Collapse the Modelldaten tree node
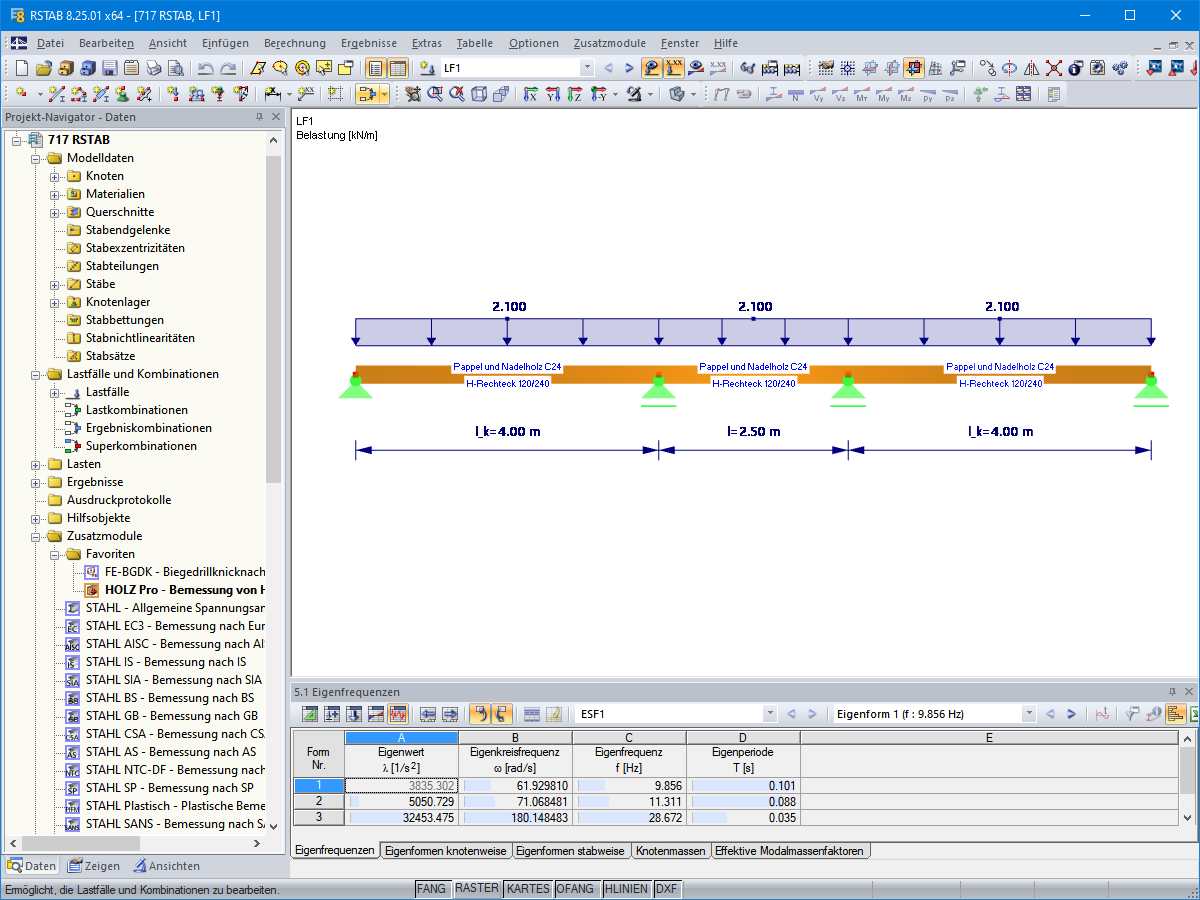 (x=36, y=158)
